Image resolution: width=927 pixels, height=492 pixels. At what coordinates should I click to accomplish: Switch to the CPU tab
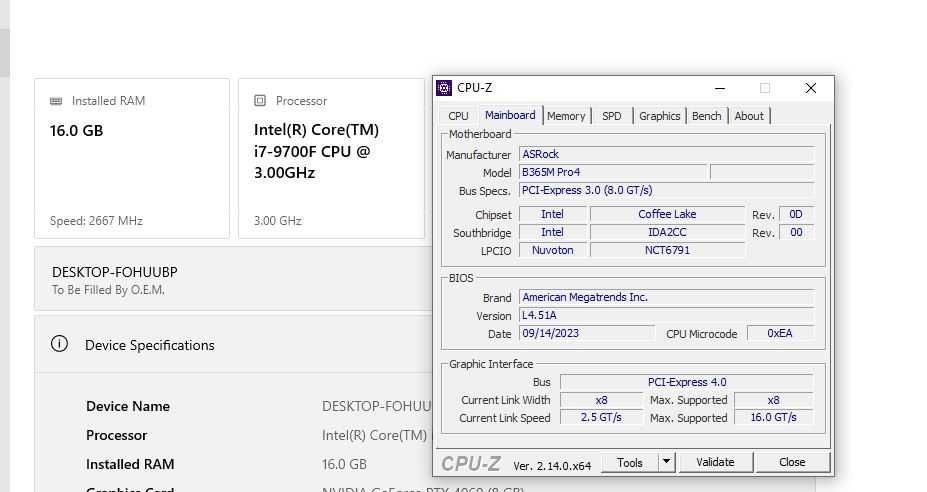coord(458,116)
